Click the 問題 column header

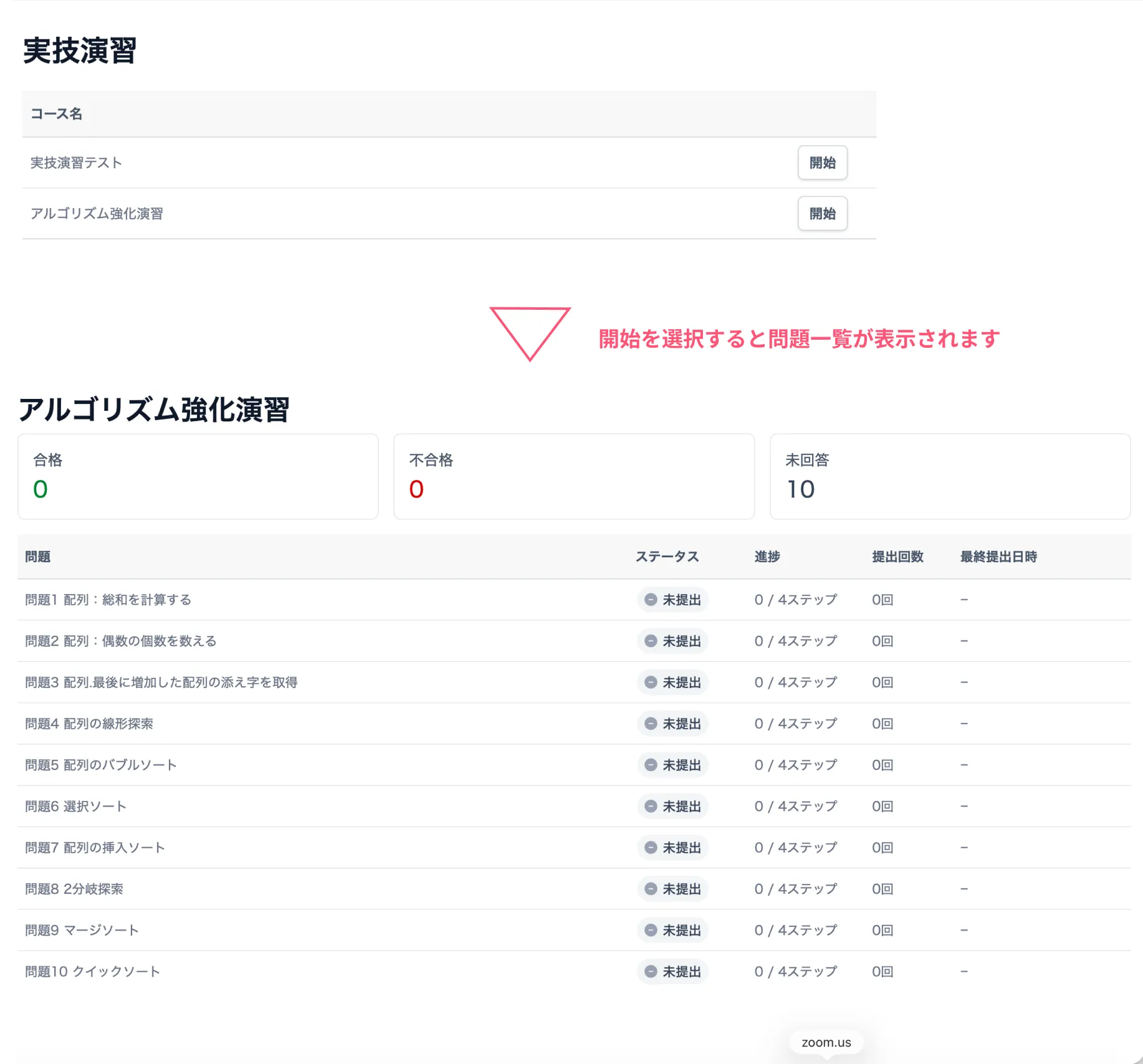tap(38, 557)
